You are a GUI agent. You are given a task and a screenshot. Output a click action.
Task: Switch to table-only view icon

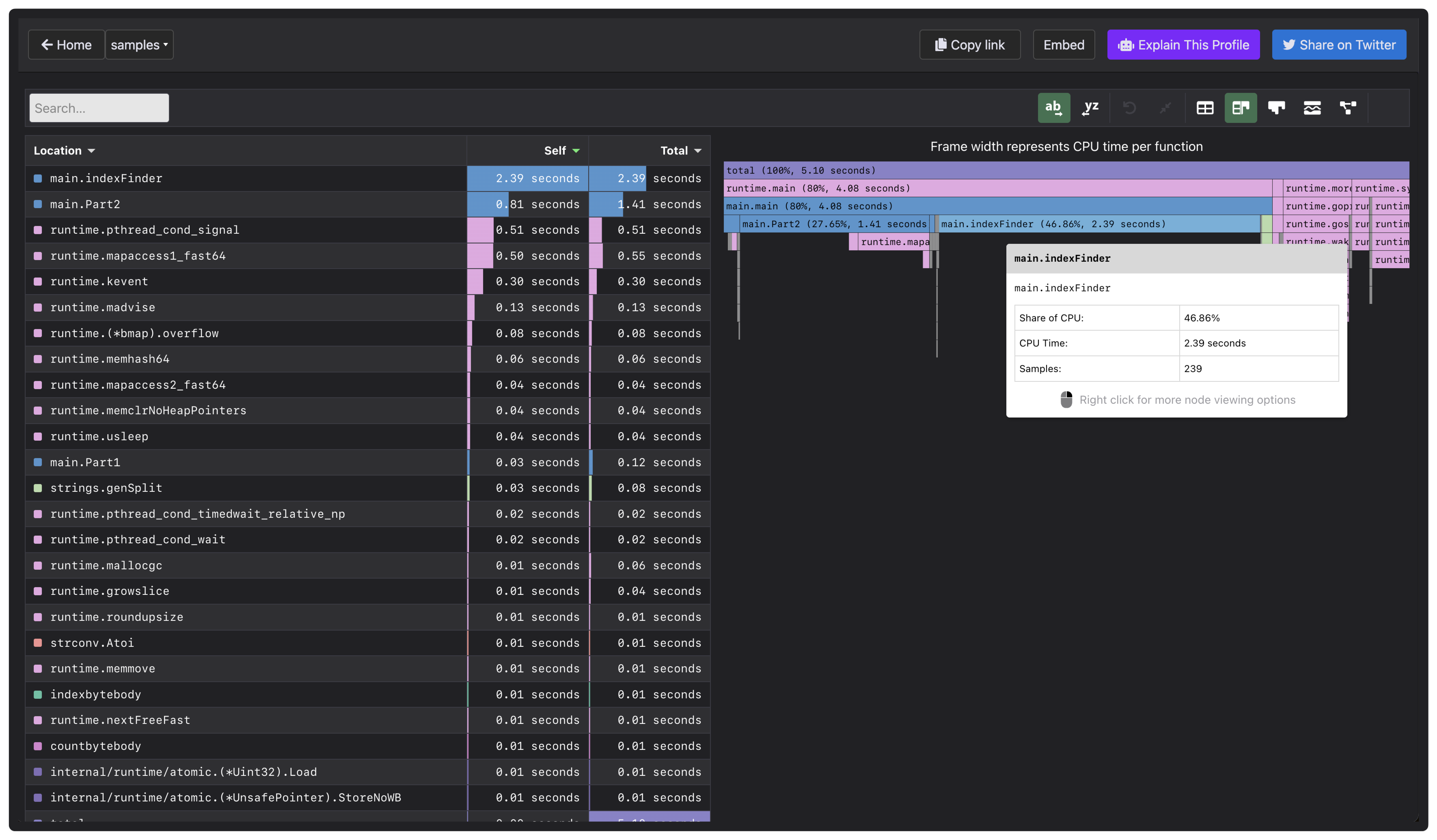coord(1204,108)
